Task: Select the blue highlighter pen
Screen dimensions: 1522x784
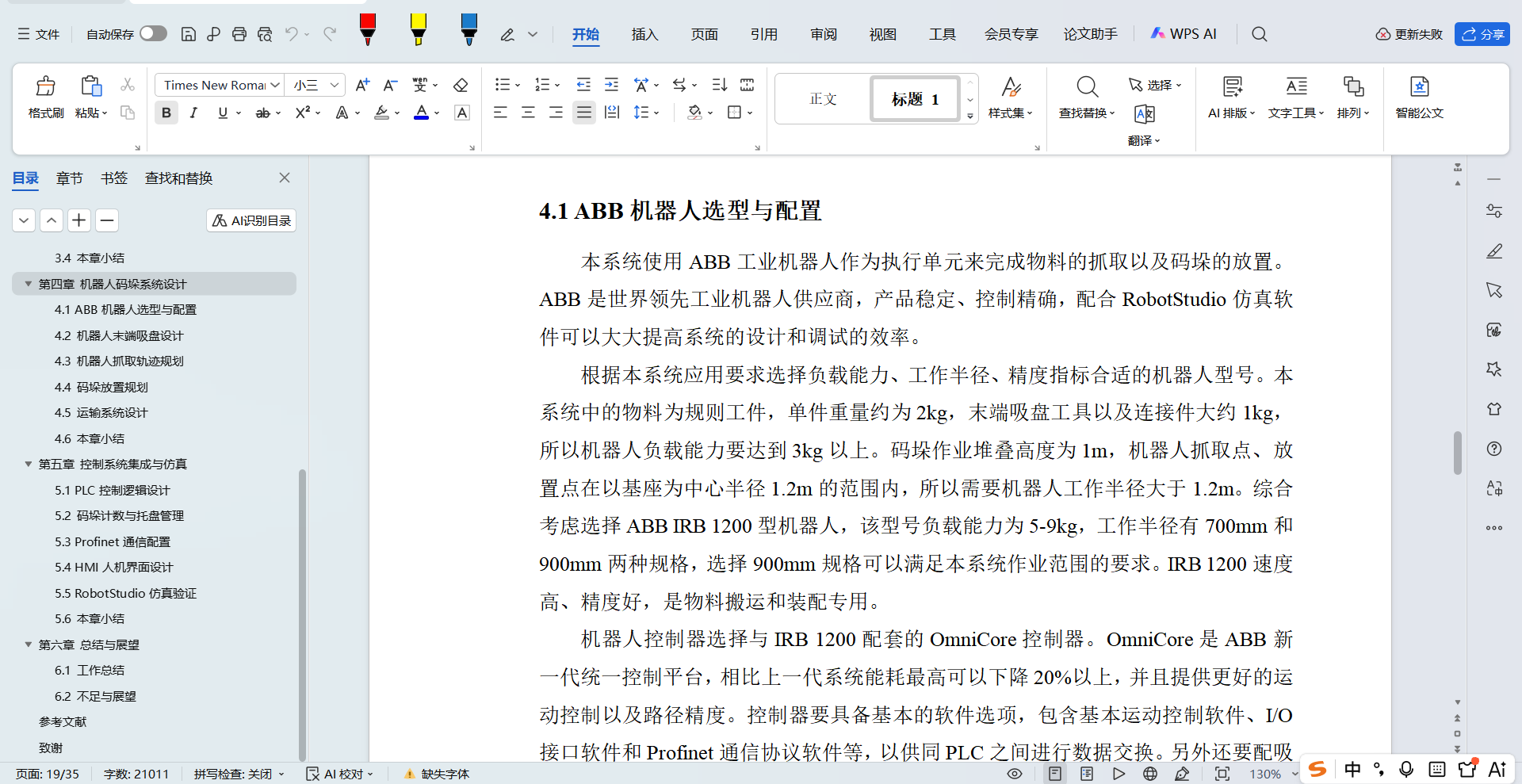Action: point(469,29)
